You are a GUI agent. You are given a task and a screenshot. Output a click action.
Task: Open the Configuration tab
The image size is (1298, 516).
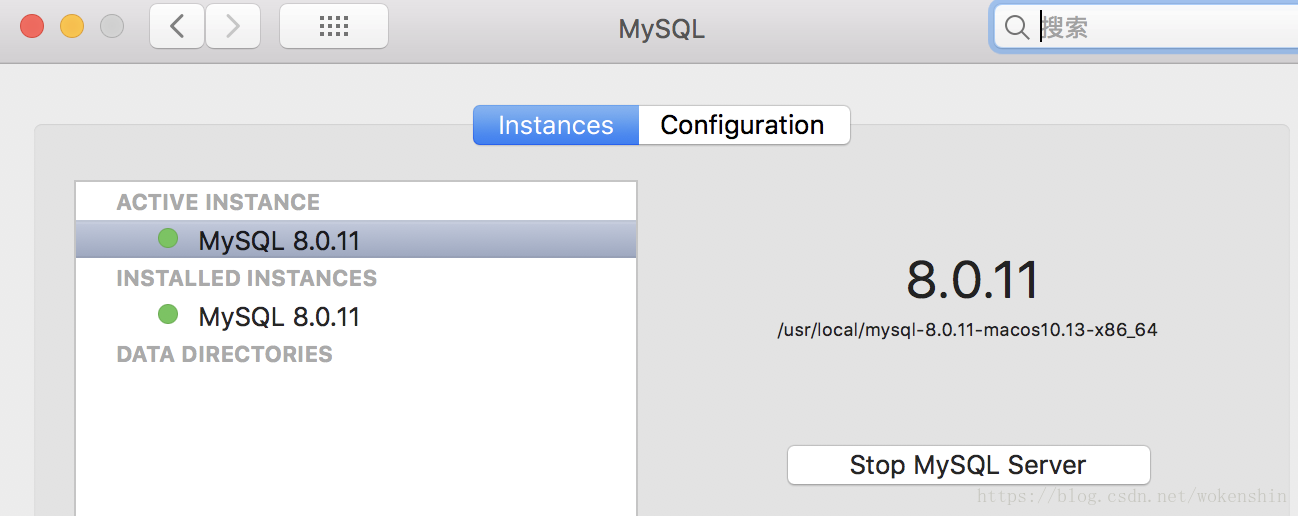coord(743,125)
